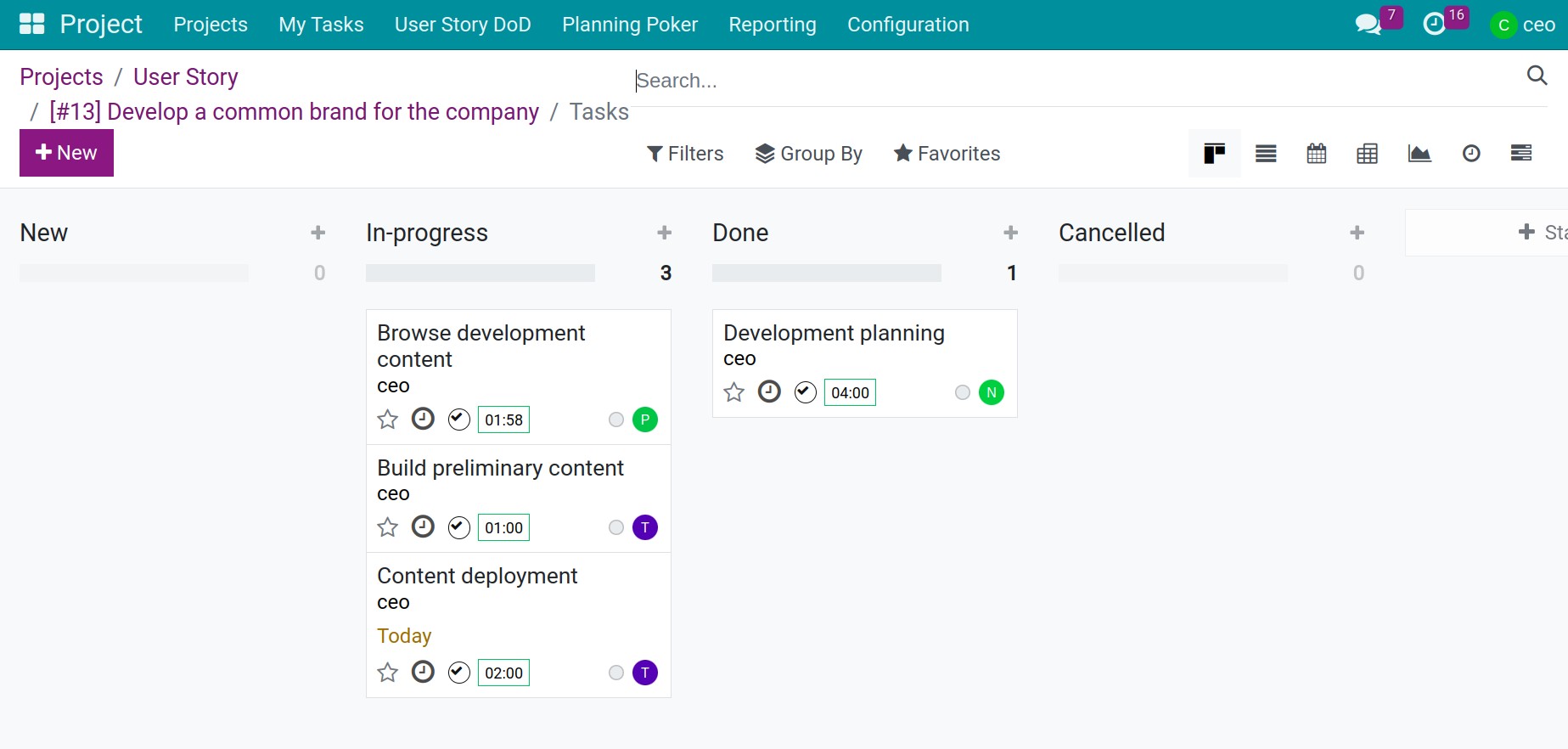Click T avatar on Content deployment card
This screenshot has width=1568, height=749.
(645, 673)
